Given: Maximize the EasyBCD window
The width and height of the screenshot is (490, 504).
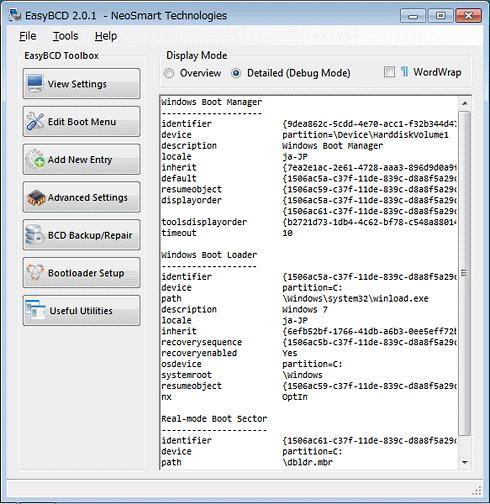Looking at the screenshot, I should 440,16.
